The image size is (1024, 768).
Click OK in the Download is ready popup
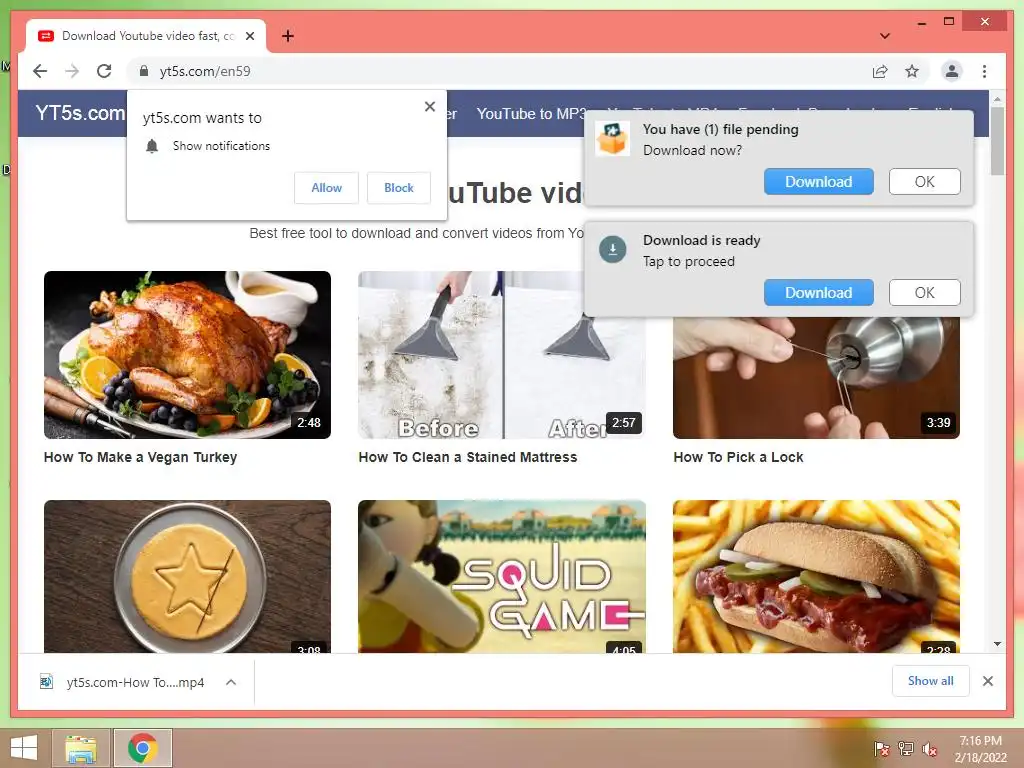pyautogui.click(x=924, y=293)
